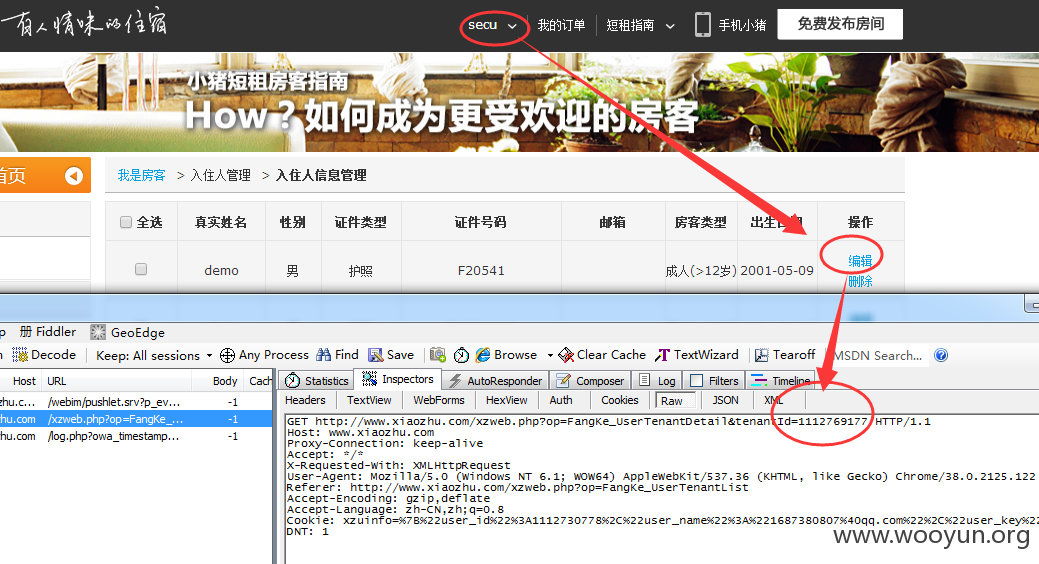This screenshot has height=564, width=1039.
Task: Click the camera screenshot icon
Action: (x=437, y=355)
